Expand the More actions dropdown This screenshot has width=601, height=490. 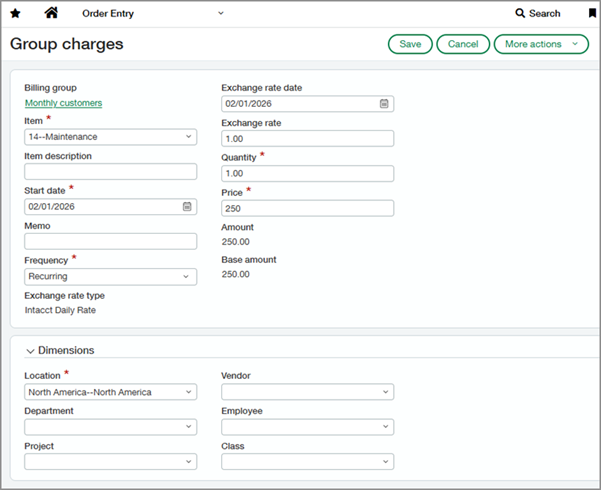[x=541, y=44]
